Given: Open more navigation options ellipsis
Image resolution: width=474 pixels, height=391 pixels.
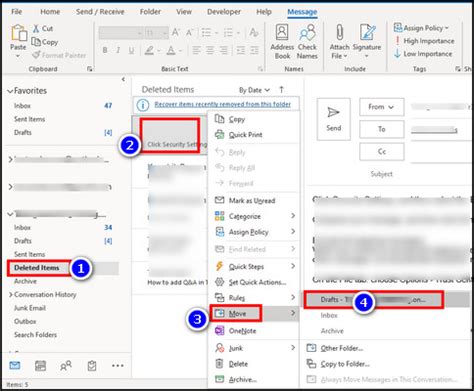Looking at the screenshot, I should coord(118,366).
